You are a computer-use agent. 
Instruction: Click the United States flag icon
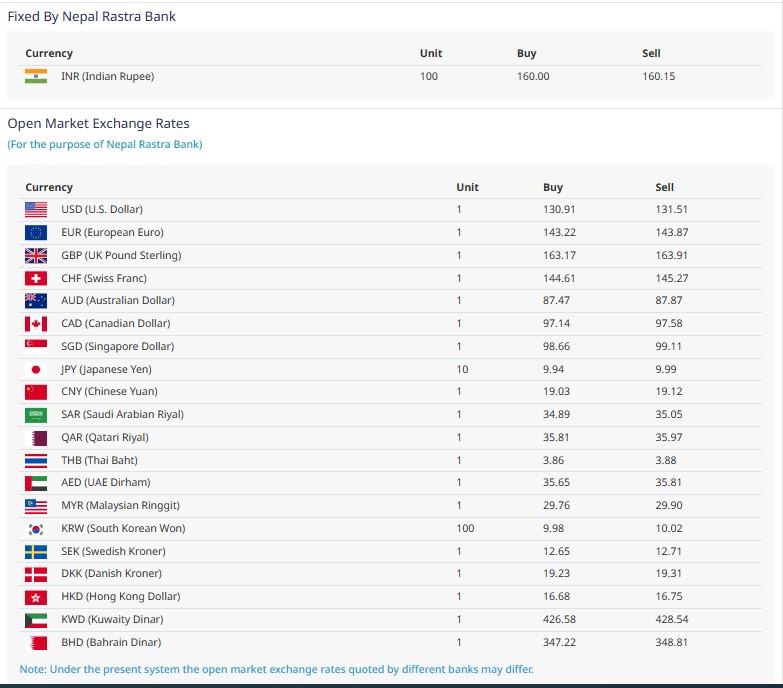pos(36,210)
